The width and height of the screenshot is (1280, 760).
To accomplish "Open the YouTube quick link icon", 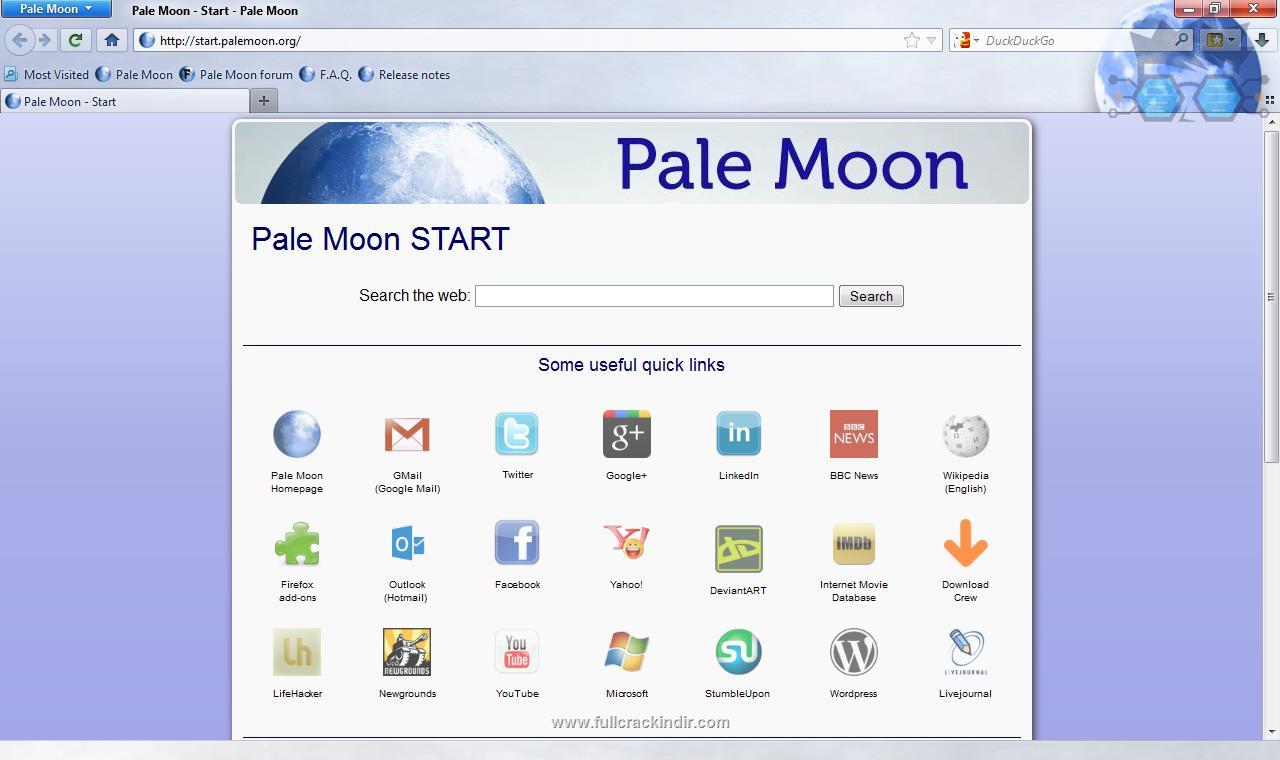I will coord(517,652).
